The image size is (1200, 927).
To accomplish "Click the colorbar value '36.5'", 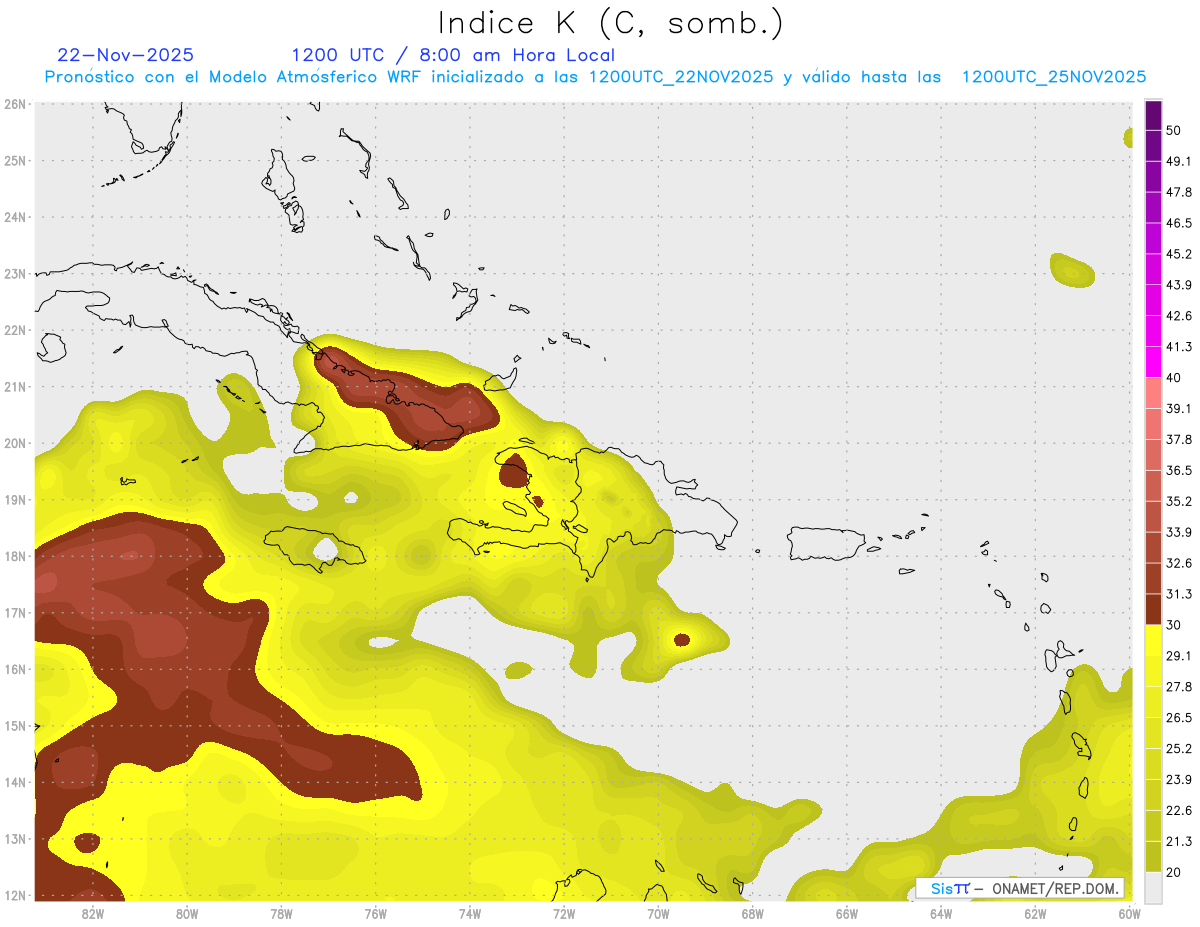I will [1179, 470].
